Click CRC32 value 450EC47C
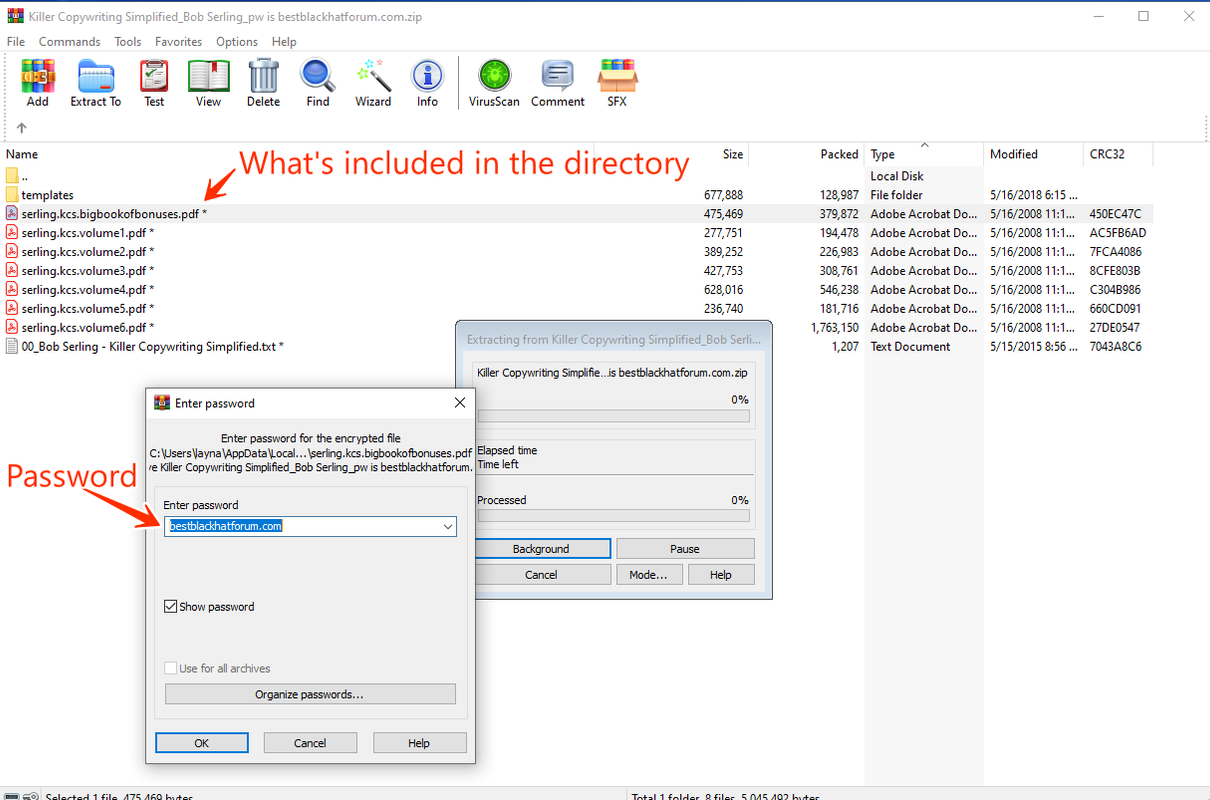 pyautogui.click(x=1115, y=214)
